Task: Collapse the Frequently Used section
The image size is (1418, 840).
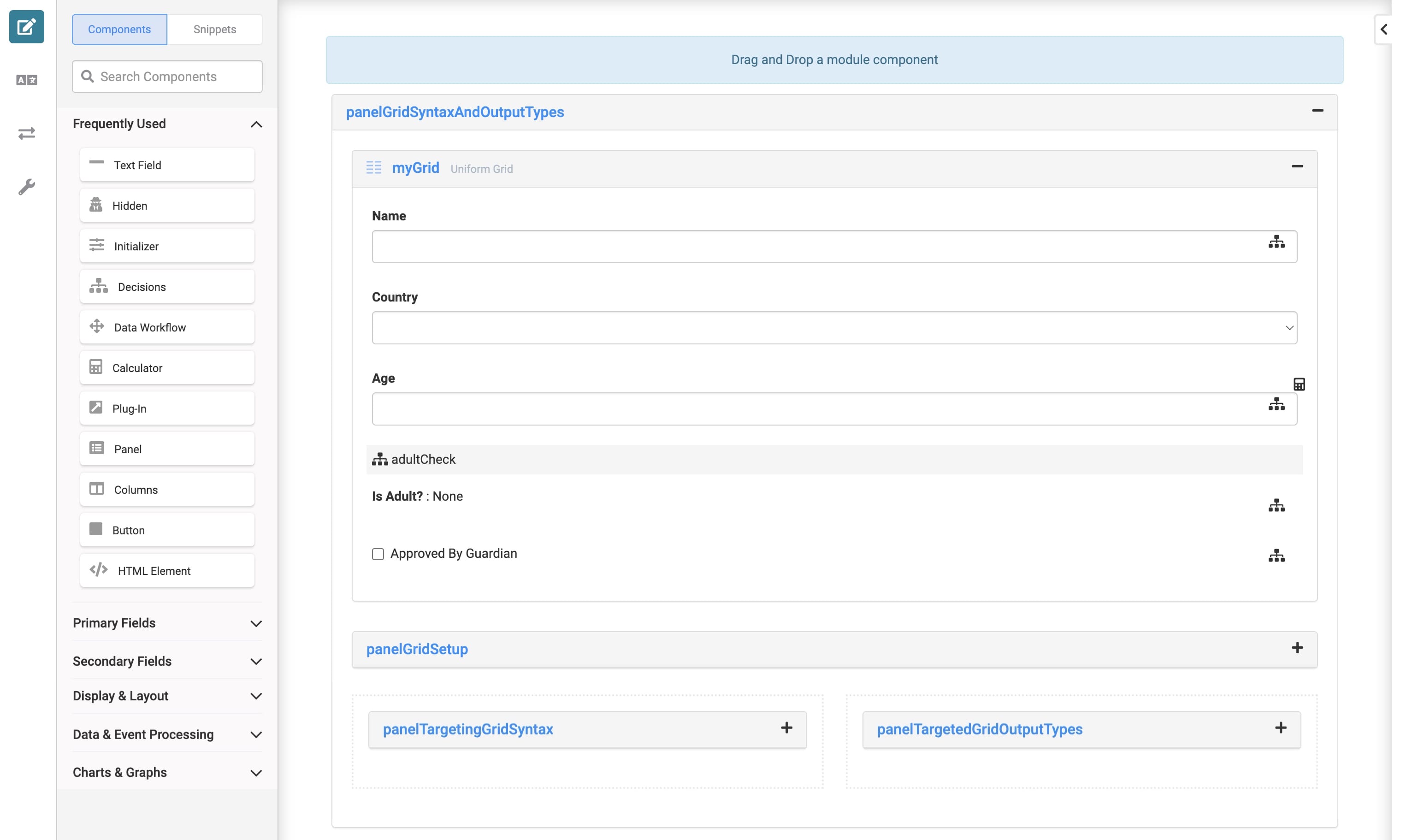Action: point(256,124)
